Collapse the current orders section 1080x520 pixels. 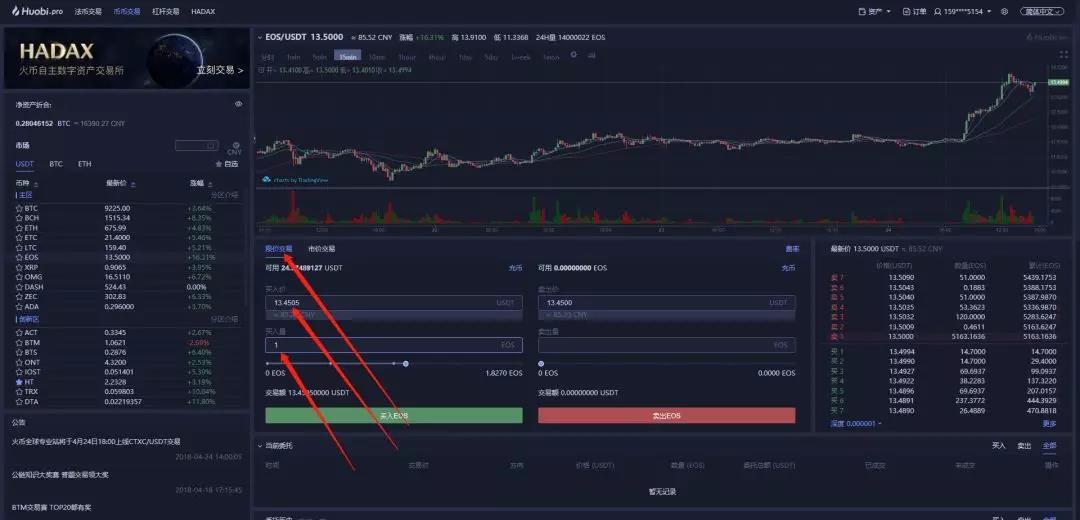260,446
